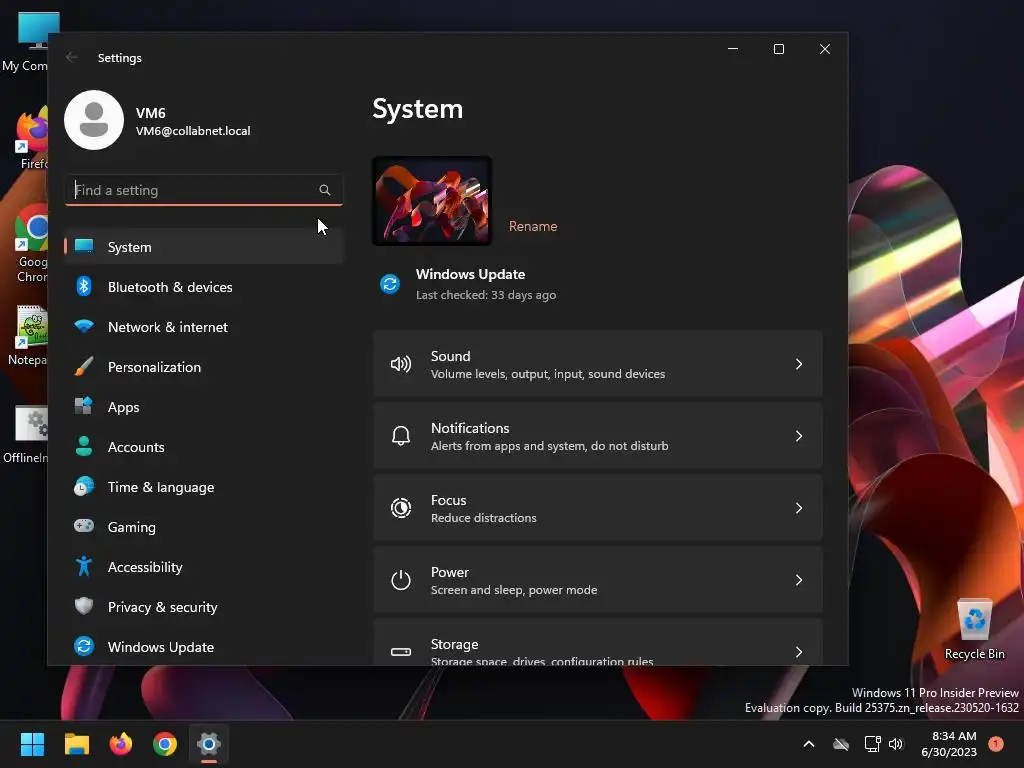Select System in the sidebar

(x=204, y=247)
